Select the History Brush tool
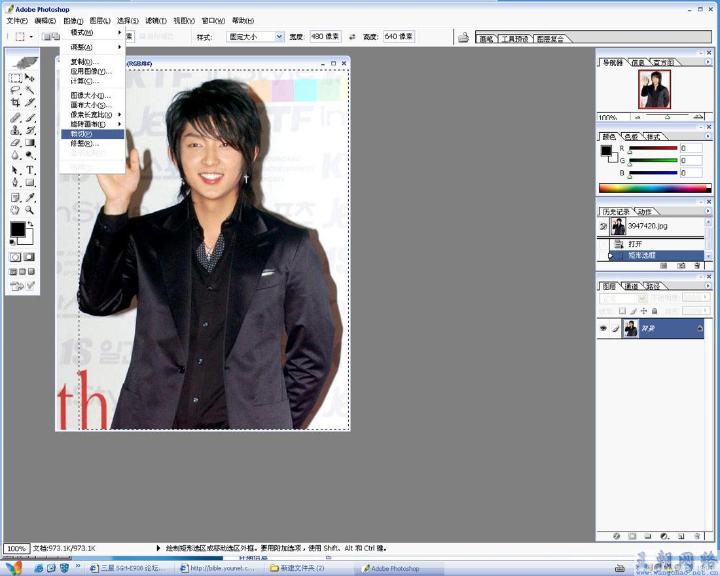 pyautogui.click(x=30, y=130)
